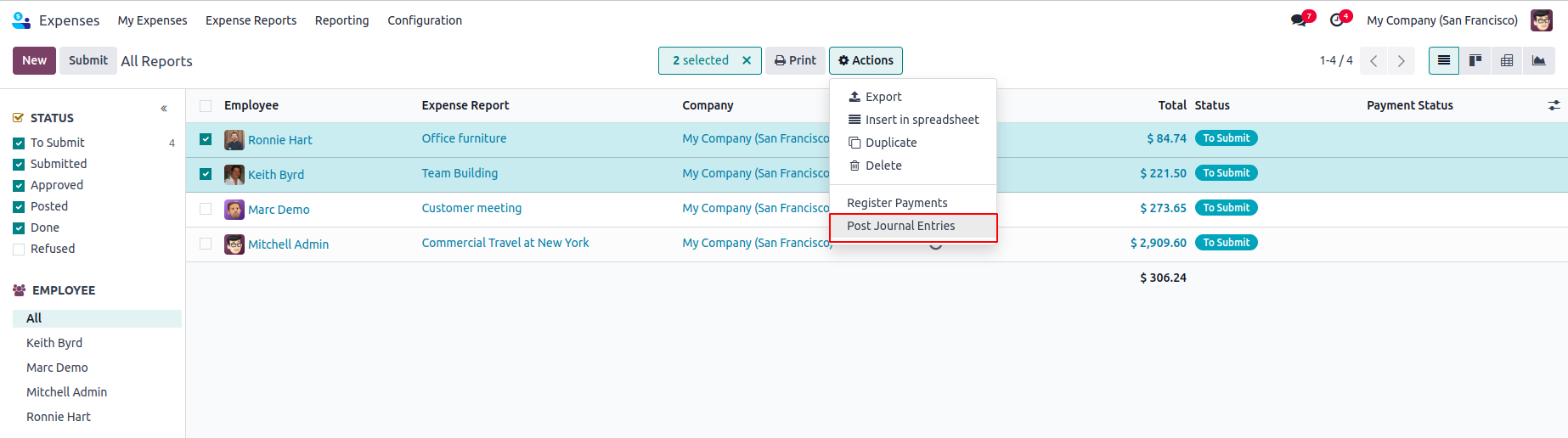Open activities clock icon
Screen dimensions: 1568x438
[x=1337, y=20]
